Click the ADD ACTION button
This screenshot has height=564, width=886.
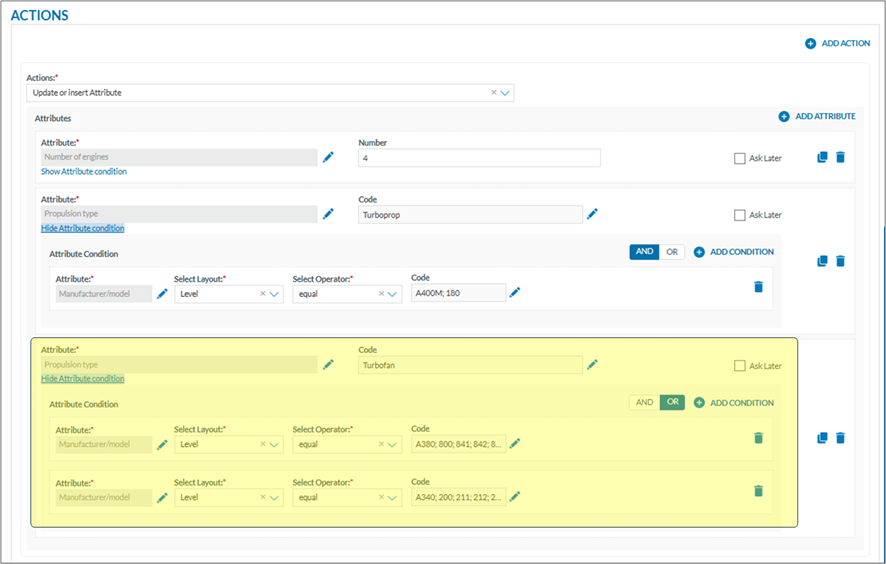point(837,43)
